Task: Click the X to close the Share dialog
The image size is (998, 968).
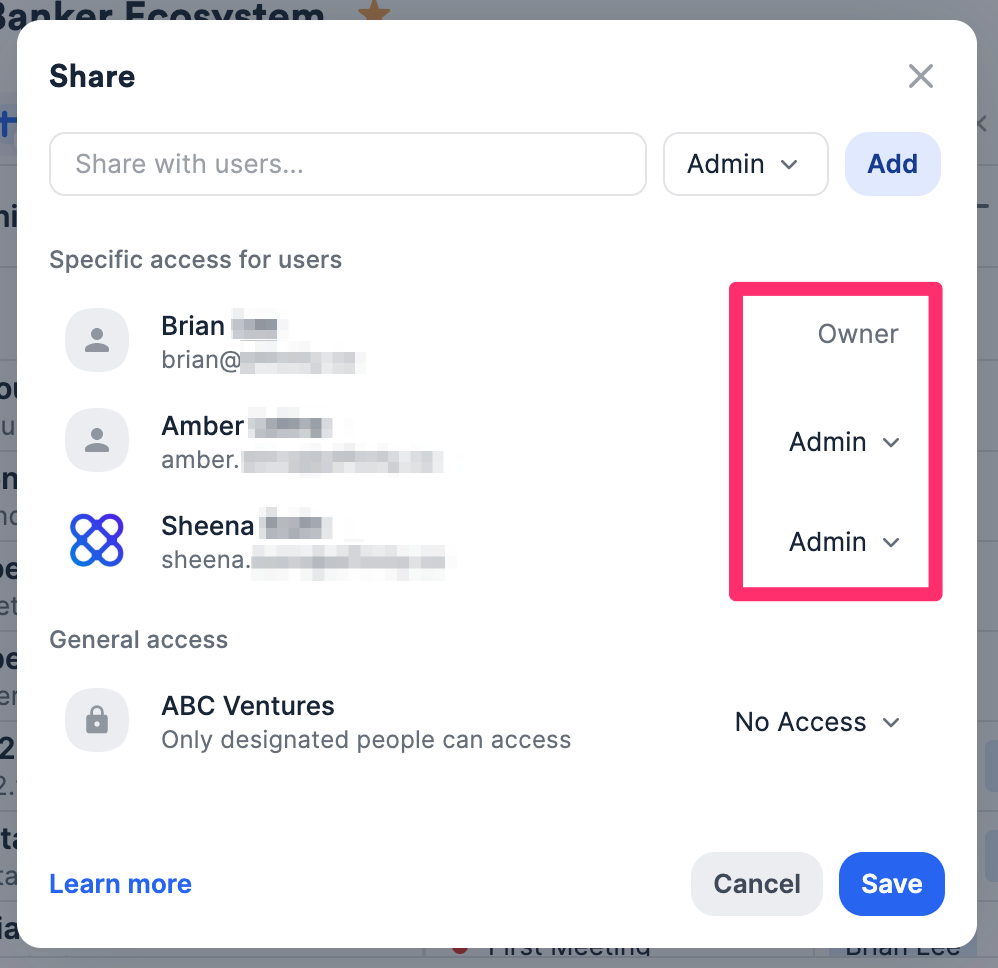Action: (x=920, y=76)
